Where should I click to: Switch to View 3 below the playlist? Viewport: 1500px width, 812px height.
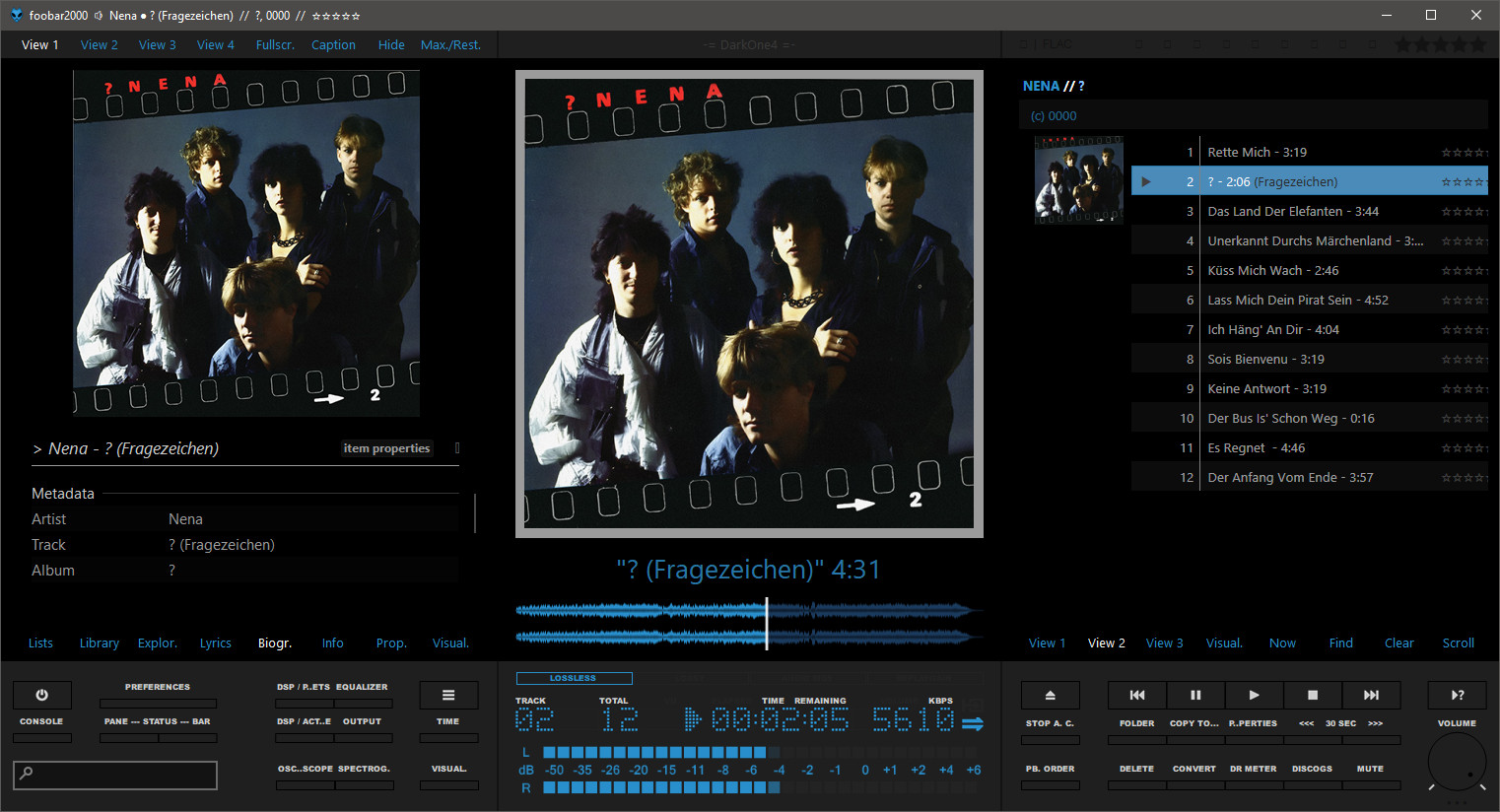pos(1165,643)
